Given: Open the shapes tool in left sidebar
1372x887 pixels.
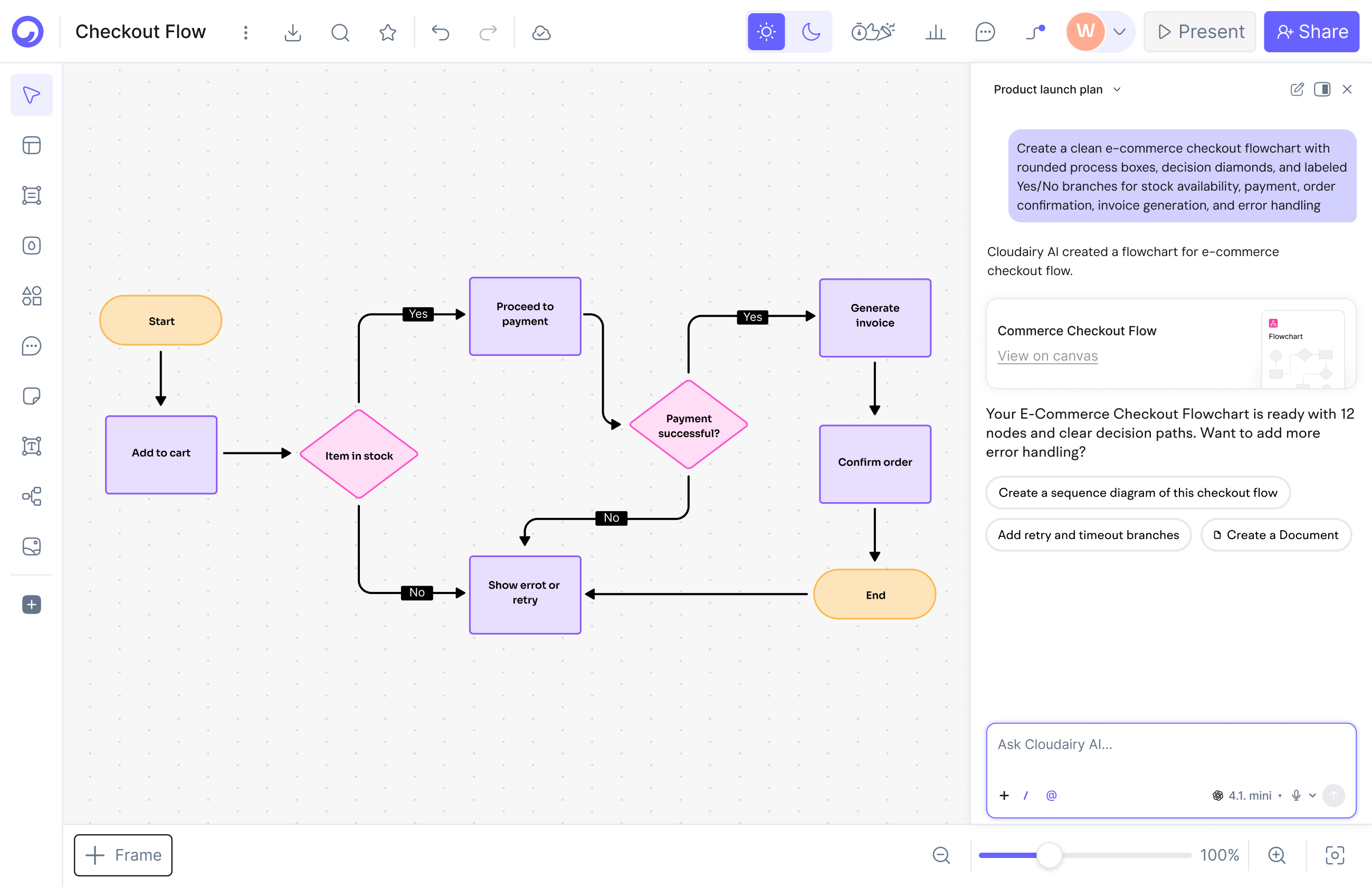Looking at the screenshot, I should pyautogui.click(x=32, y=296).
